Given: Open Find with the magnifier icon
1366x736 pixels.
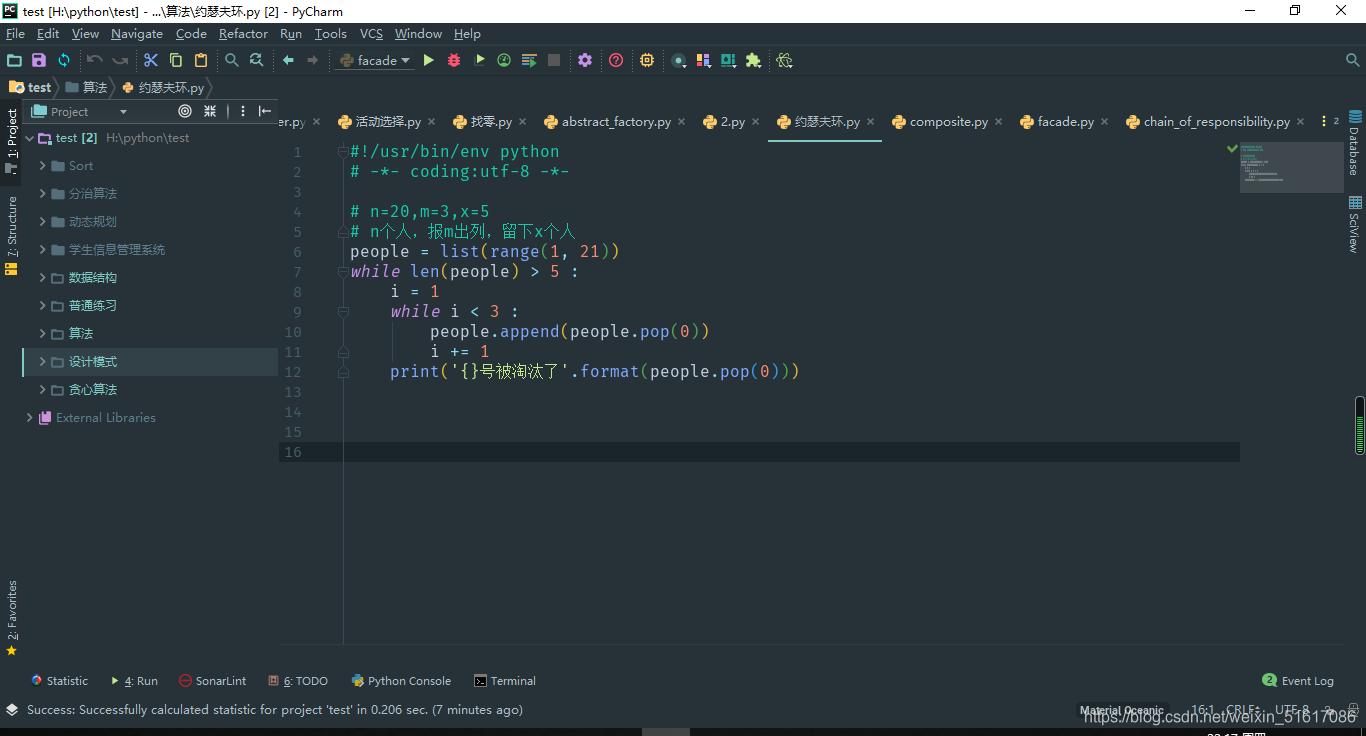Looking at the screenshot, I should (232, 60).
